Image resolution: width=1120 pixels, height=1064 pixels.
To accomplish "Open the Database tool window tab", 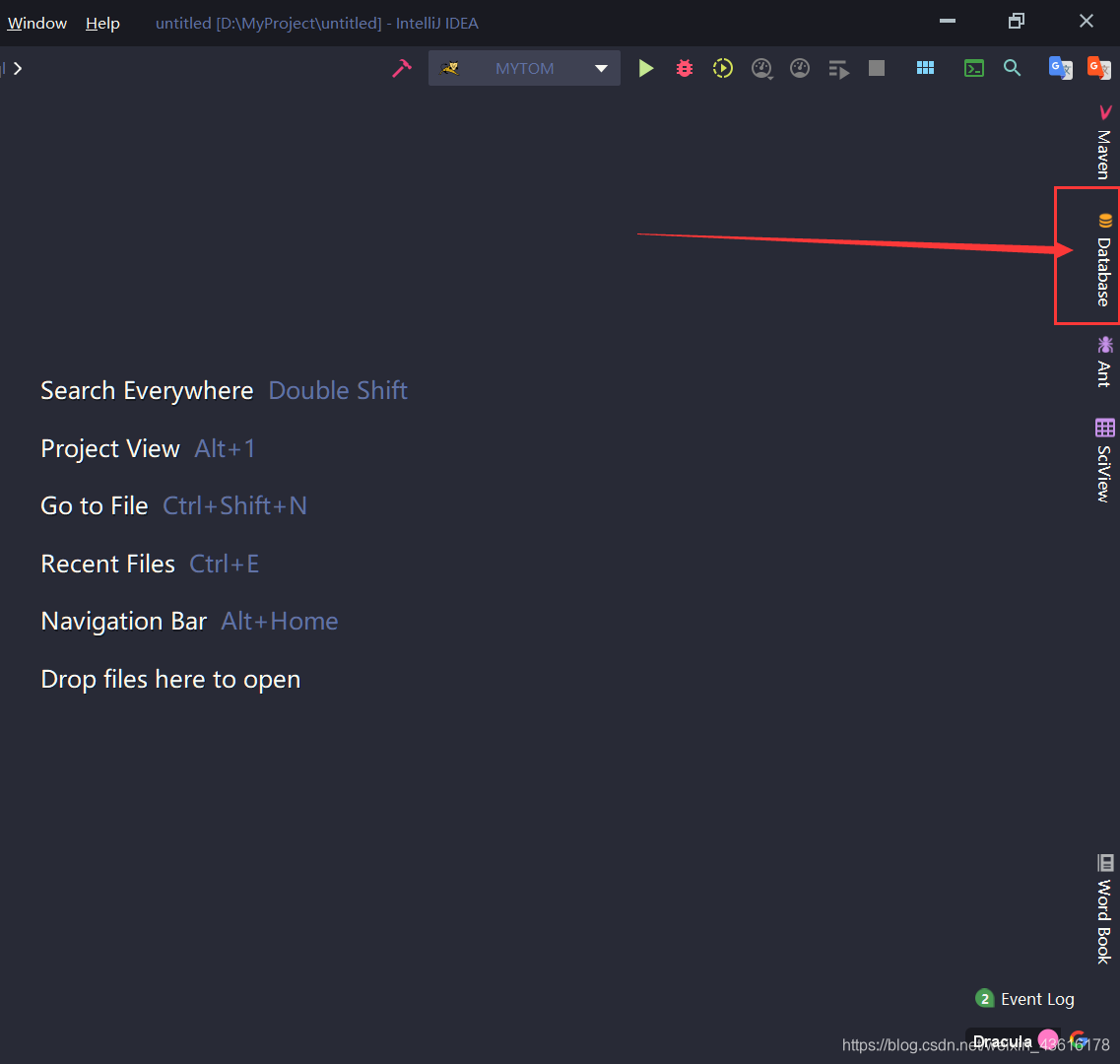I will (1104, 259).
